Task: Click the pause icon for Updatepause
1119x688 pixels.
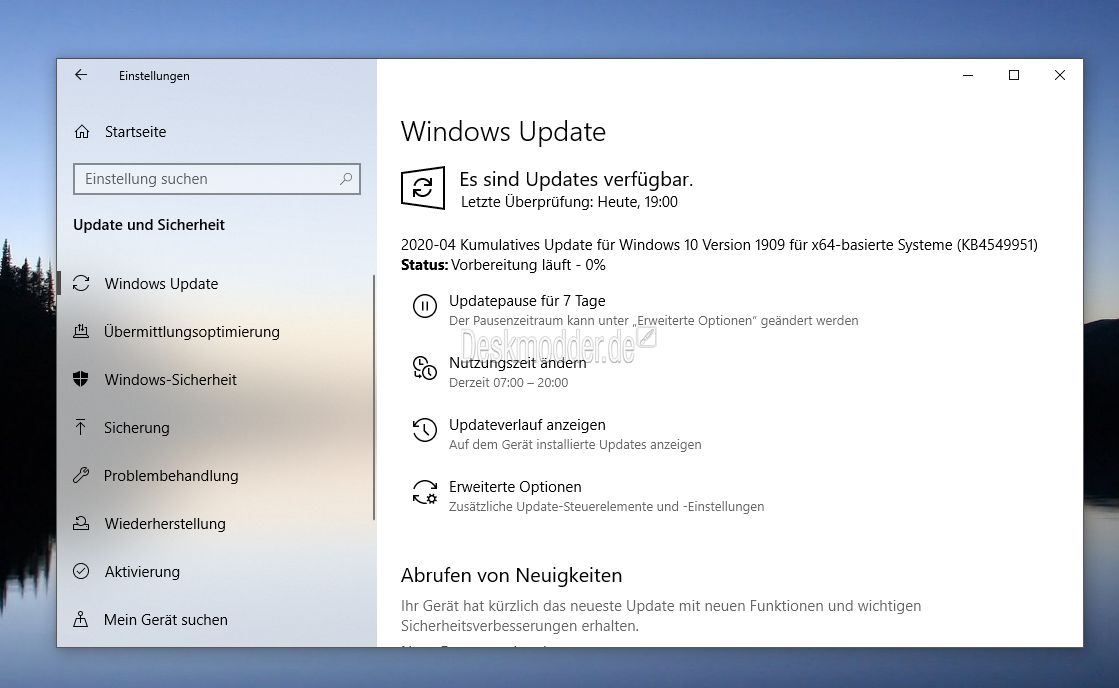Action: click(x=425, y=306)
